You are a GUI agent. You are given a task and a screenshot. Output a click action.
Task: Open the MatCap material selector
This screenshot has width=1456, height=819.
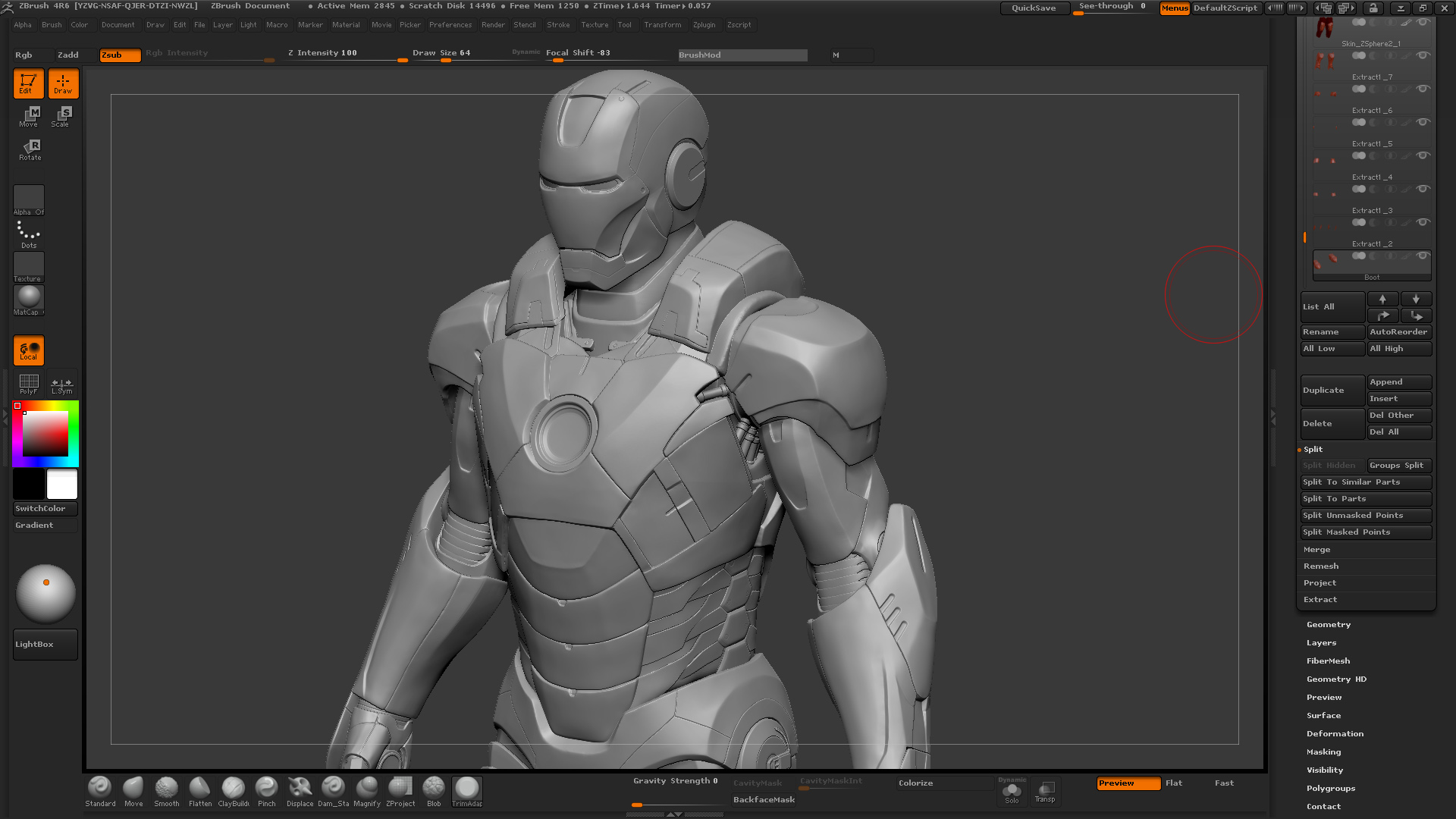[29, 301]
